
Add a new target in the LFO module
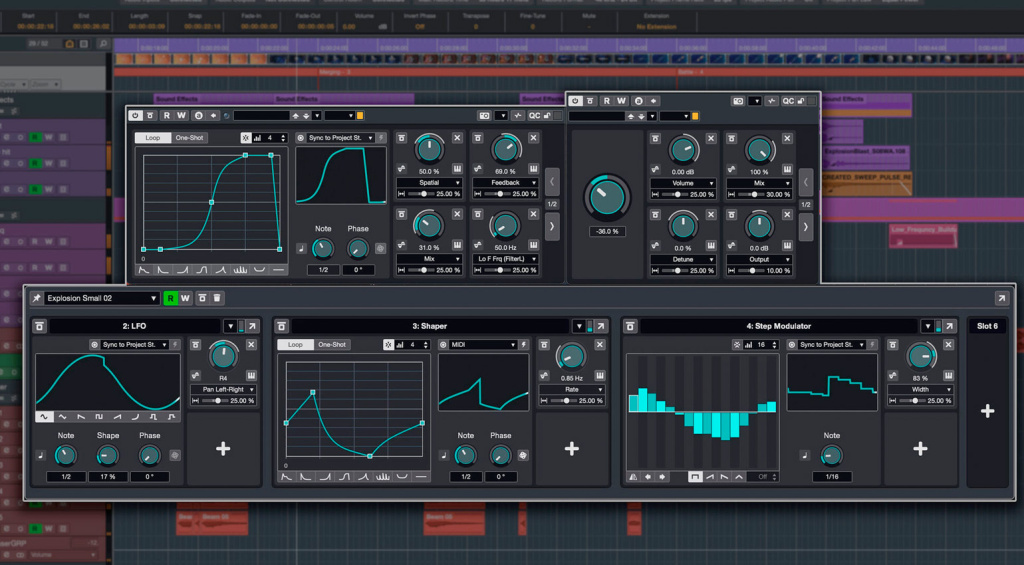click(x=222, y=449)
